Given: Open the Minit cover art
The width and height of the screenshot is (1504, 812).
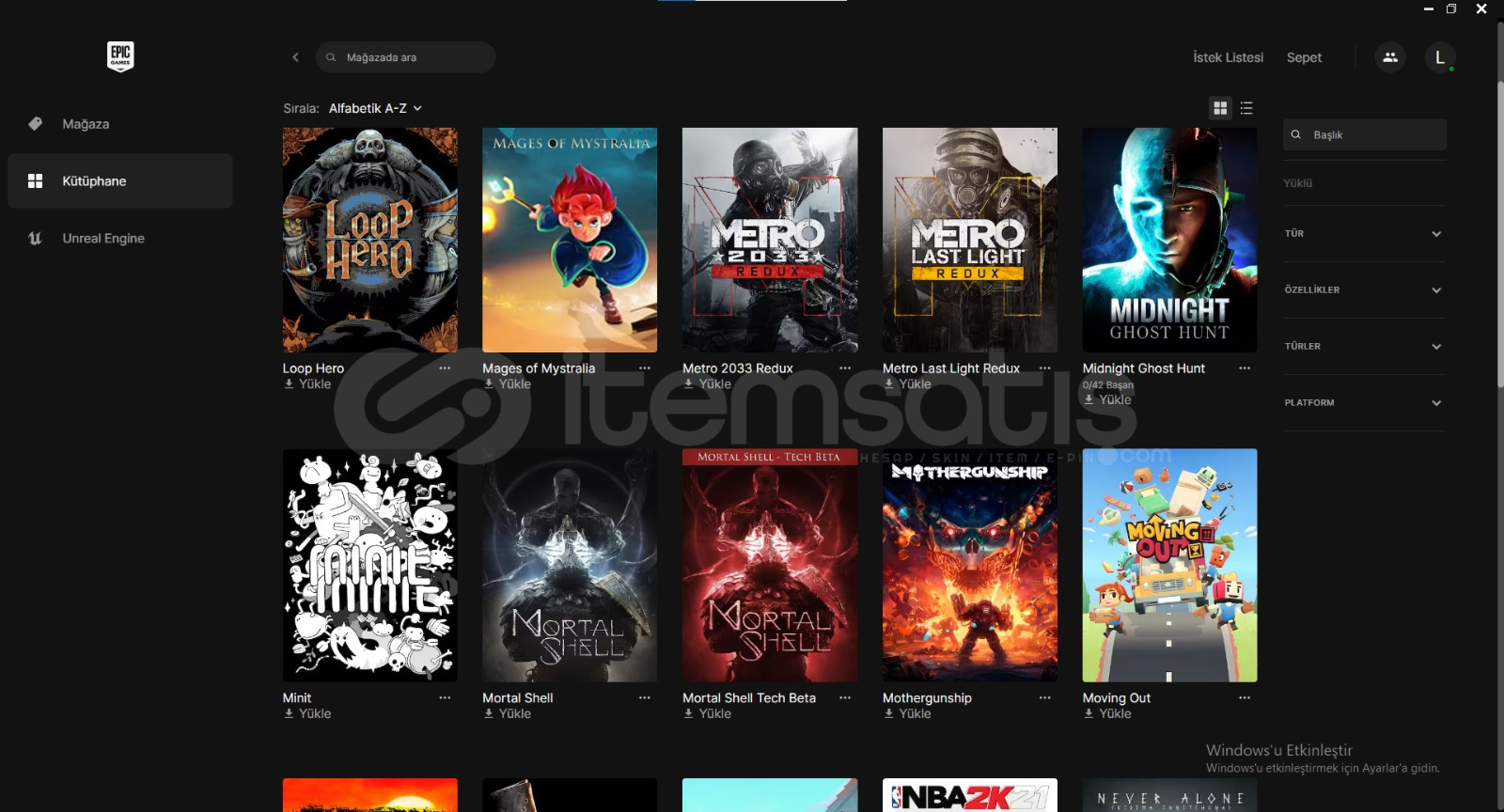Looking at the screenshot, I should [x=370, y=565].
